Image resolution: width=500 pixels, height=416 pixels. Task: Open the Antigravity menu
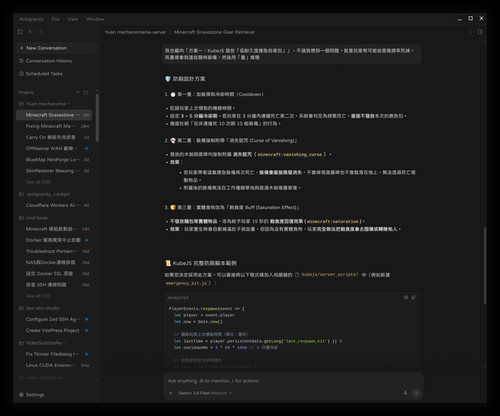[31, 19]
